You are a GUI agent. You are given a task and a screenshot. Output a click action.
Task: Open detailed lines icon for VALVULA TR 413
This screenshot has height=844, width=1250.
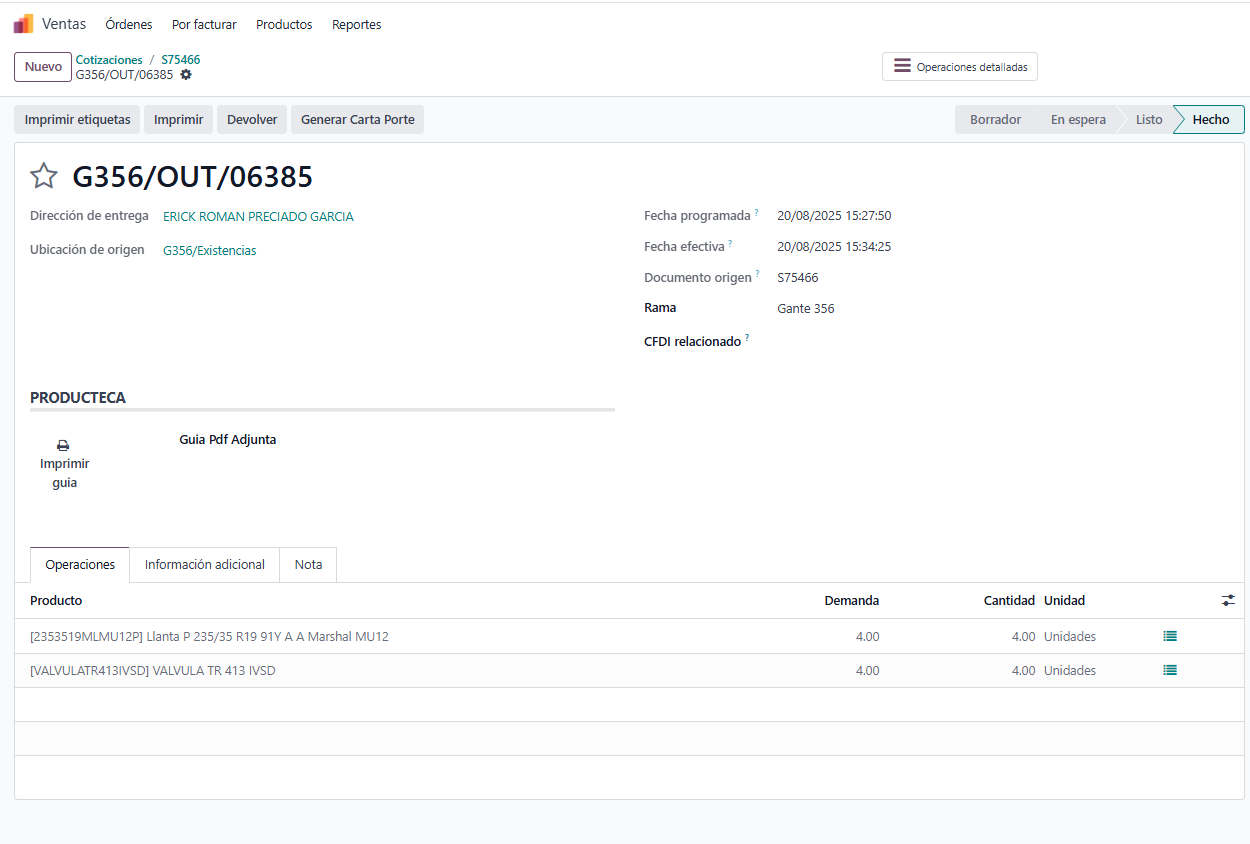(x=1170, y=670)
